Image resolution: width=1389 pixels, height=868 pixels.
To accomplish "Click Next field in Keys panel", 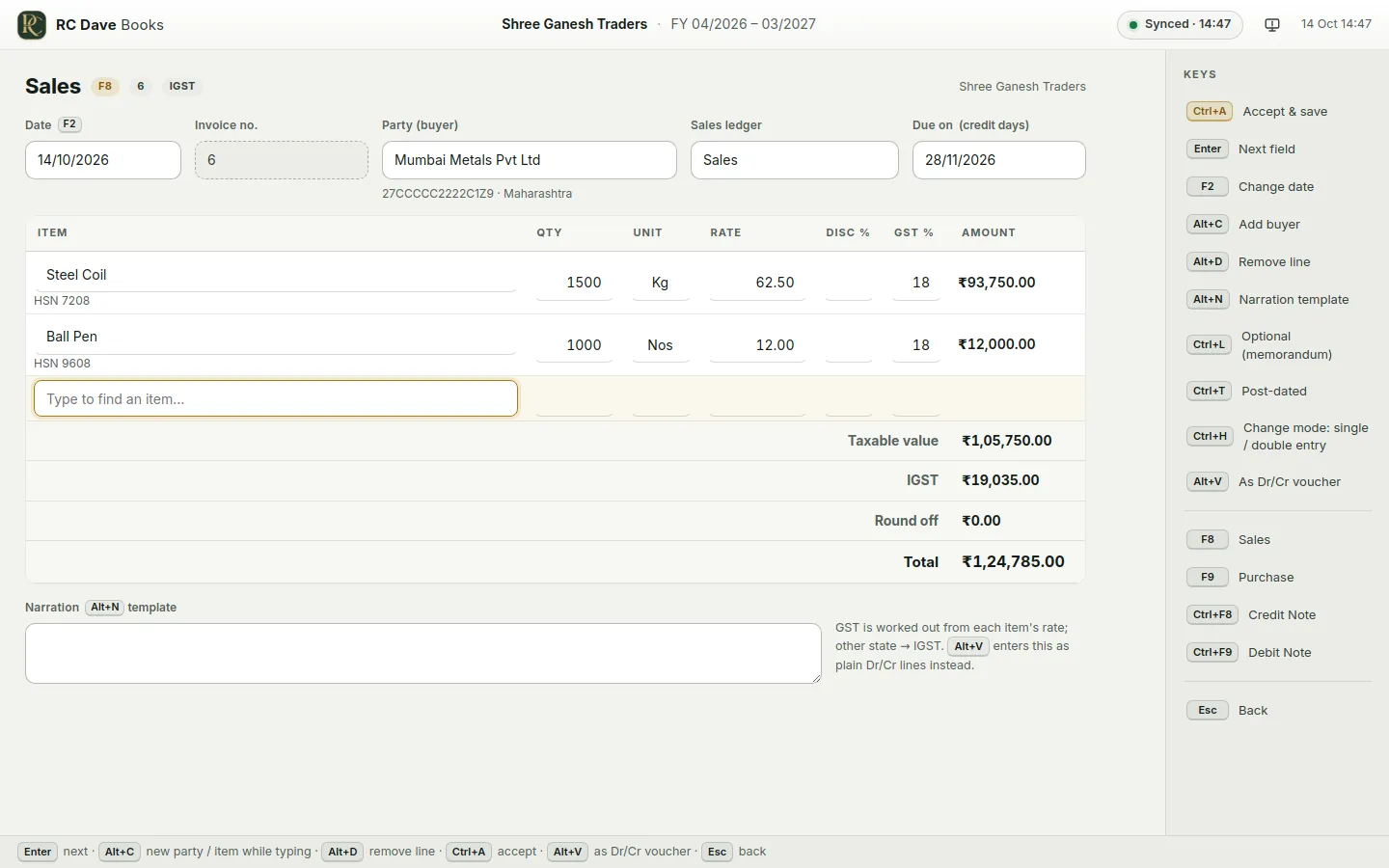I will point(1279,149).
